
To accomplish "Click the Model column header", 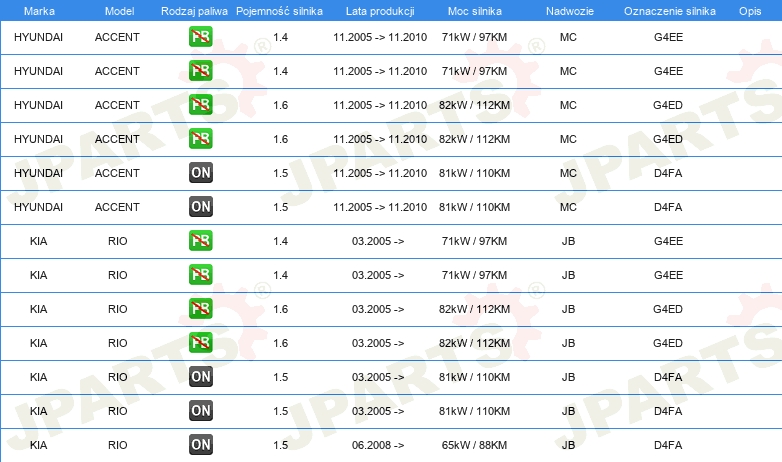I will [119, 11].
